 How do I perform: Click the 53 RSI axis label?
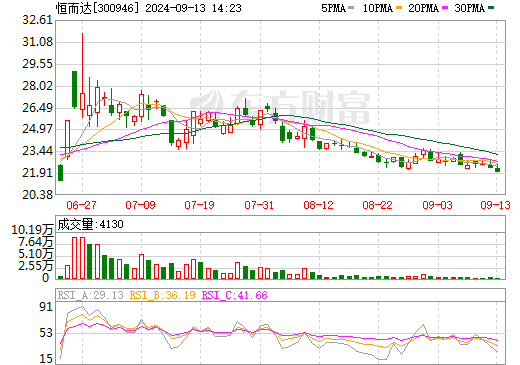click(x=46, y=333)
